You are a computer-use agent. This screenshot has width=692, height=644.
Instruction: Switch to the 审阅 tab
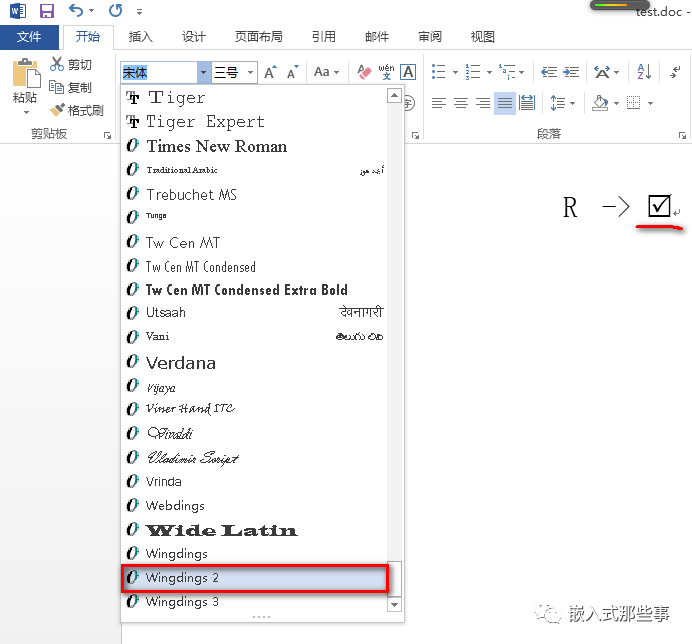pyautogui.click(x=430, y=37)
